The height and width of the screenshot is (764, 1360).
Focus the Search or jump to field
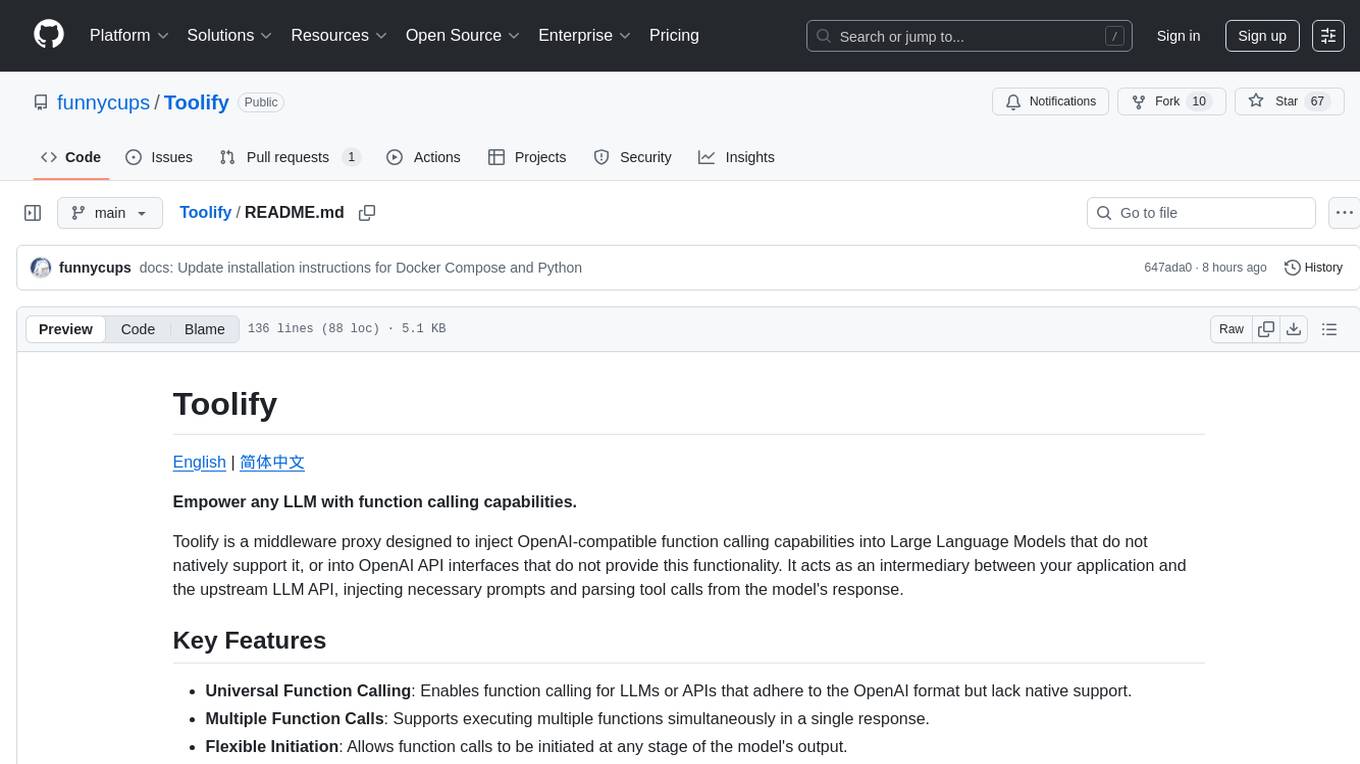(x=969, y=36)
